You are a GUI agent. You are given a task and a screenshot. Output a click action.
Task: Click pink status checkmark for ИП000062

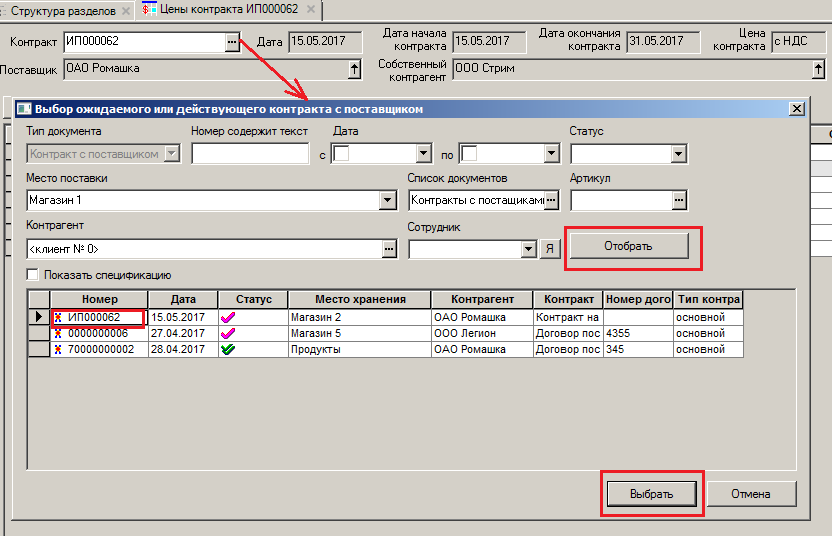coord(228,317)
